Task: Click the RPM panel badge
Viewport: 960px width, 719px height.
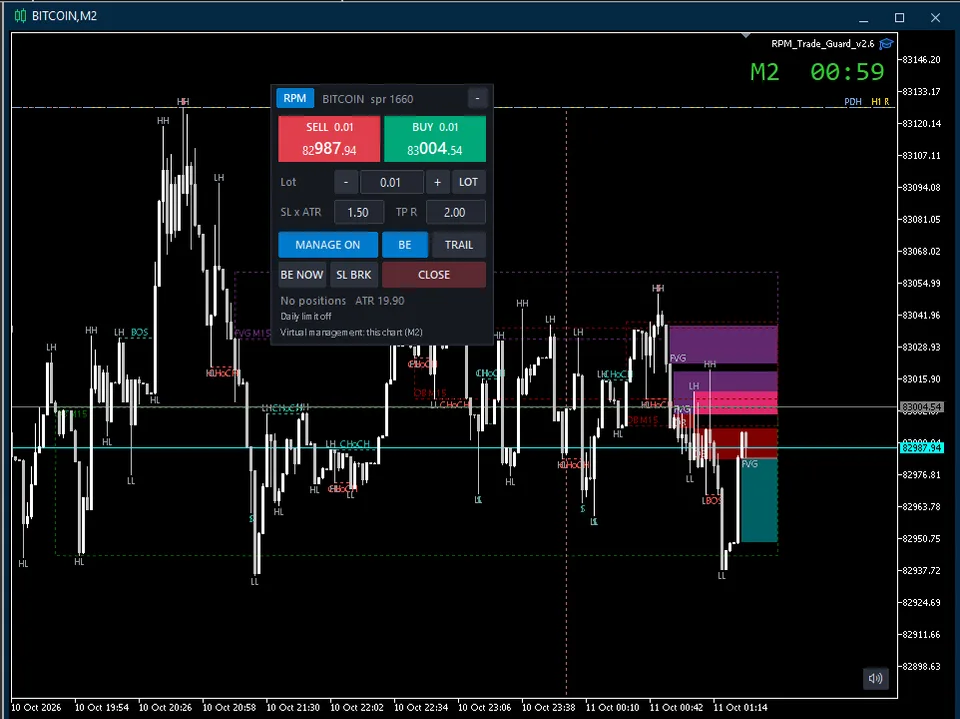Action: [x=295, y=99]
